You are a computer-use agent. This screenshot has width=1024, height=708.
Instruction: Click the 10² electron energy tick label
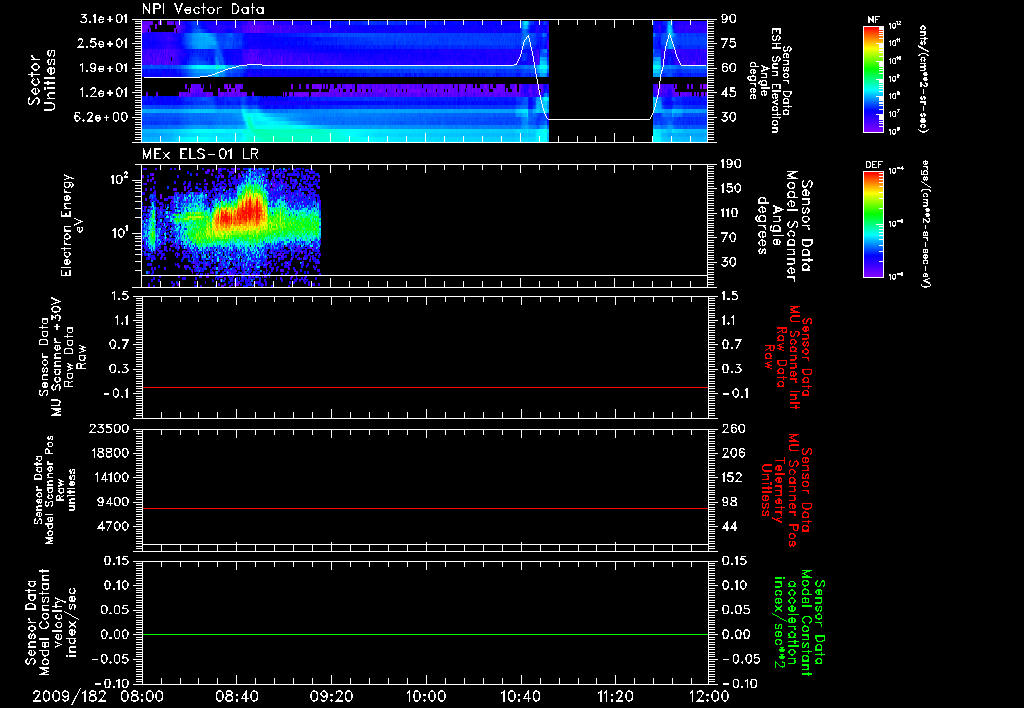(x=119, y=179)
